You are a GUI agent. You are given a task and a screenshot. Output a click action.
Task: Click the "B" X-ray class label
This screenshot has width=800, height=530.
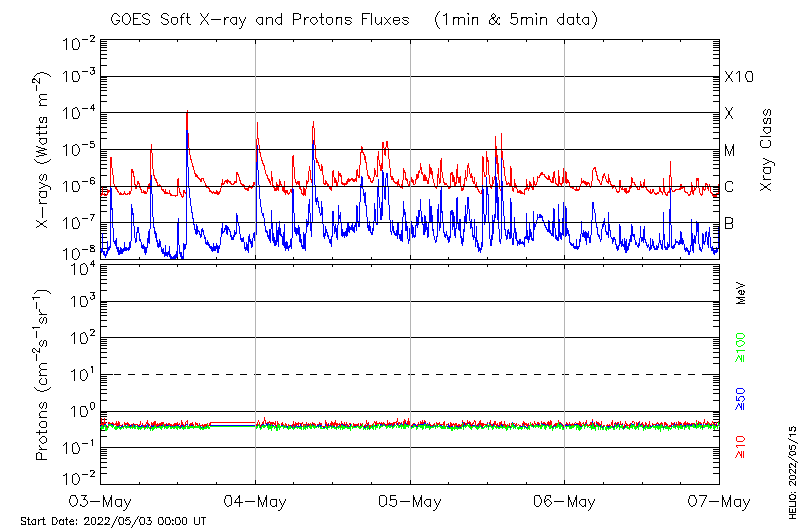pos(729,223)
